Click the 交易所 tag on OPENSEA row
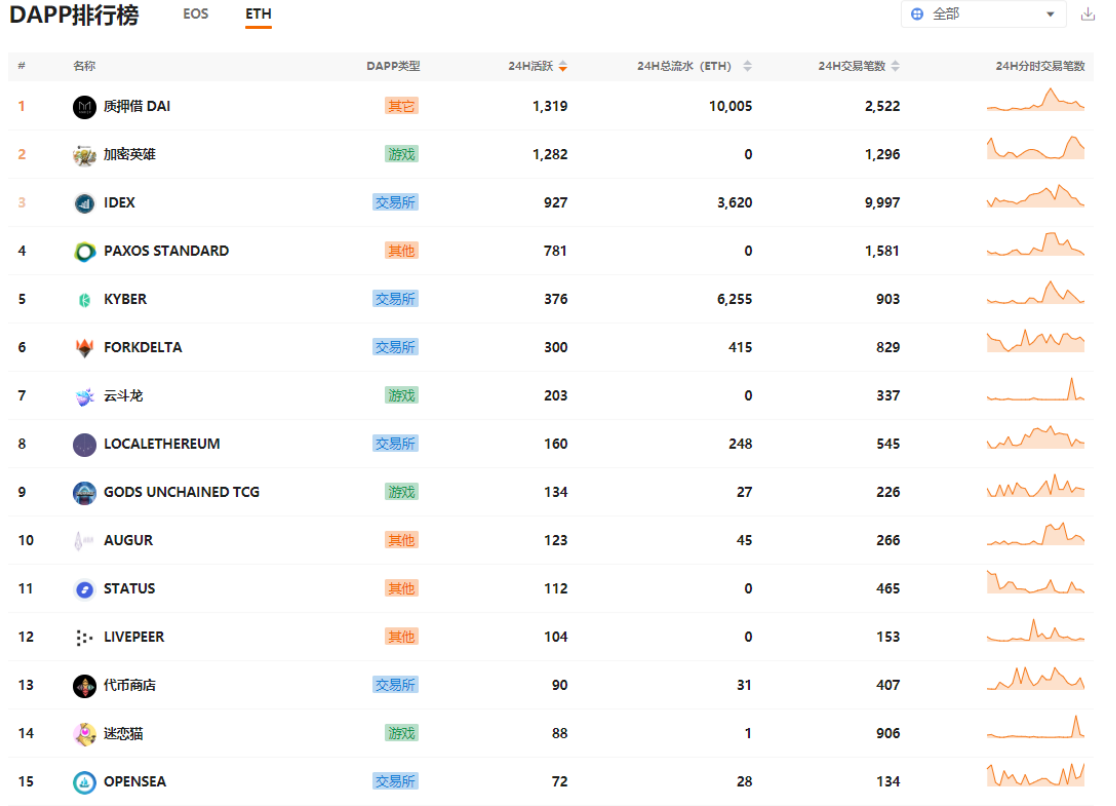Image resolution: width=1116 pixels, height=806 pixels. [x=395, y=782]
